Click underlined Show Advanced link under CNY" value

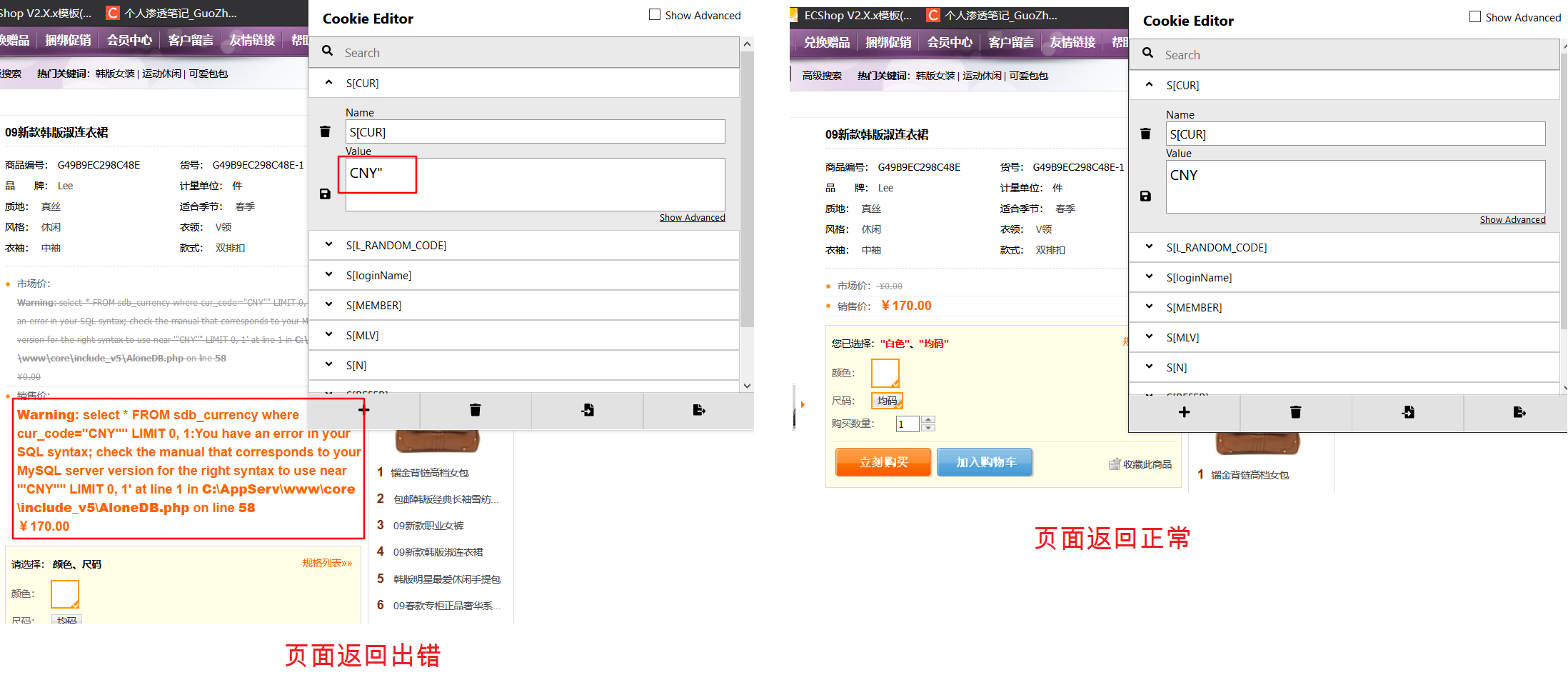692,218
